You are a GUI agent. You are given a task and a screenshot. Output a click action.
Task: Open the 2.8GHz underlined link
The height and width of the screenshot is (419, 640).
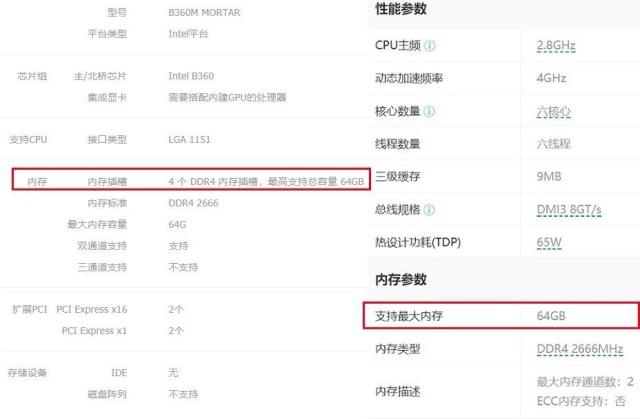[x=556, y=45]
